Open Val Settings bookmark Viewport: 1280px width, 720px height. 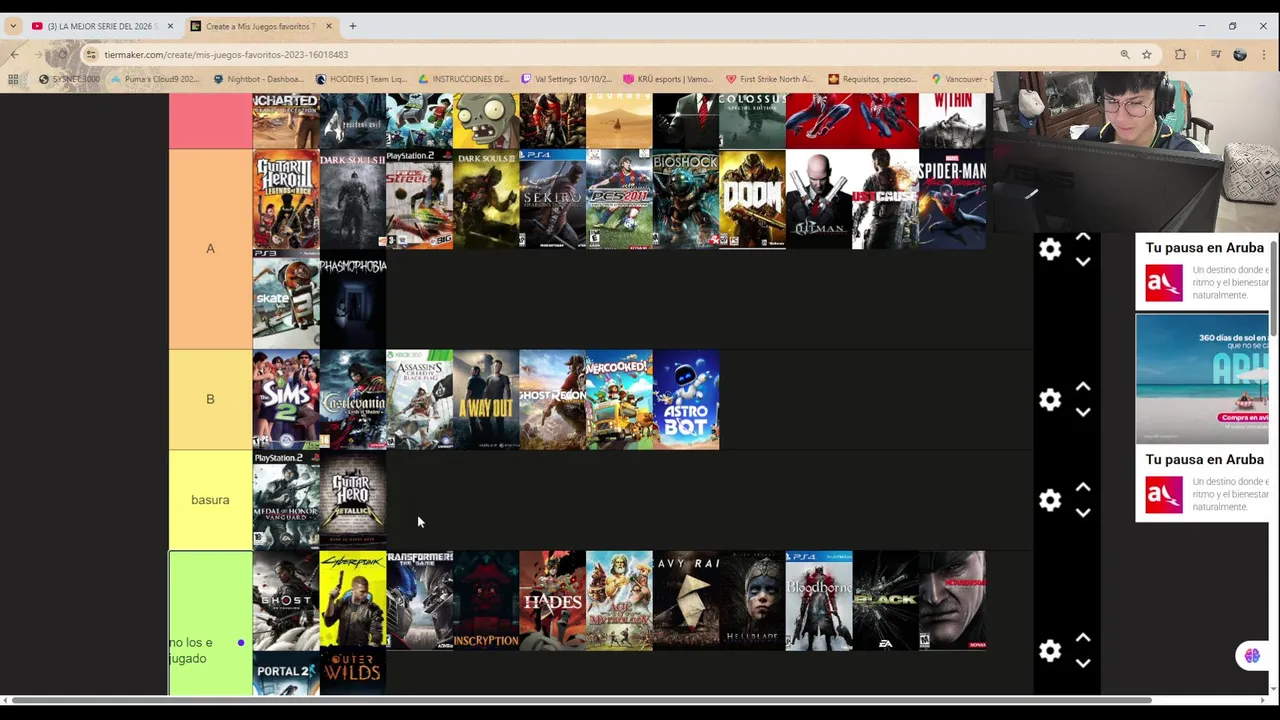pos(566,79)
